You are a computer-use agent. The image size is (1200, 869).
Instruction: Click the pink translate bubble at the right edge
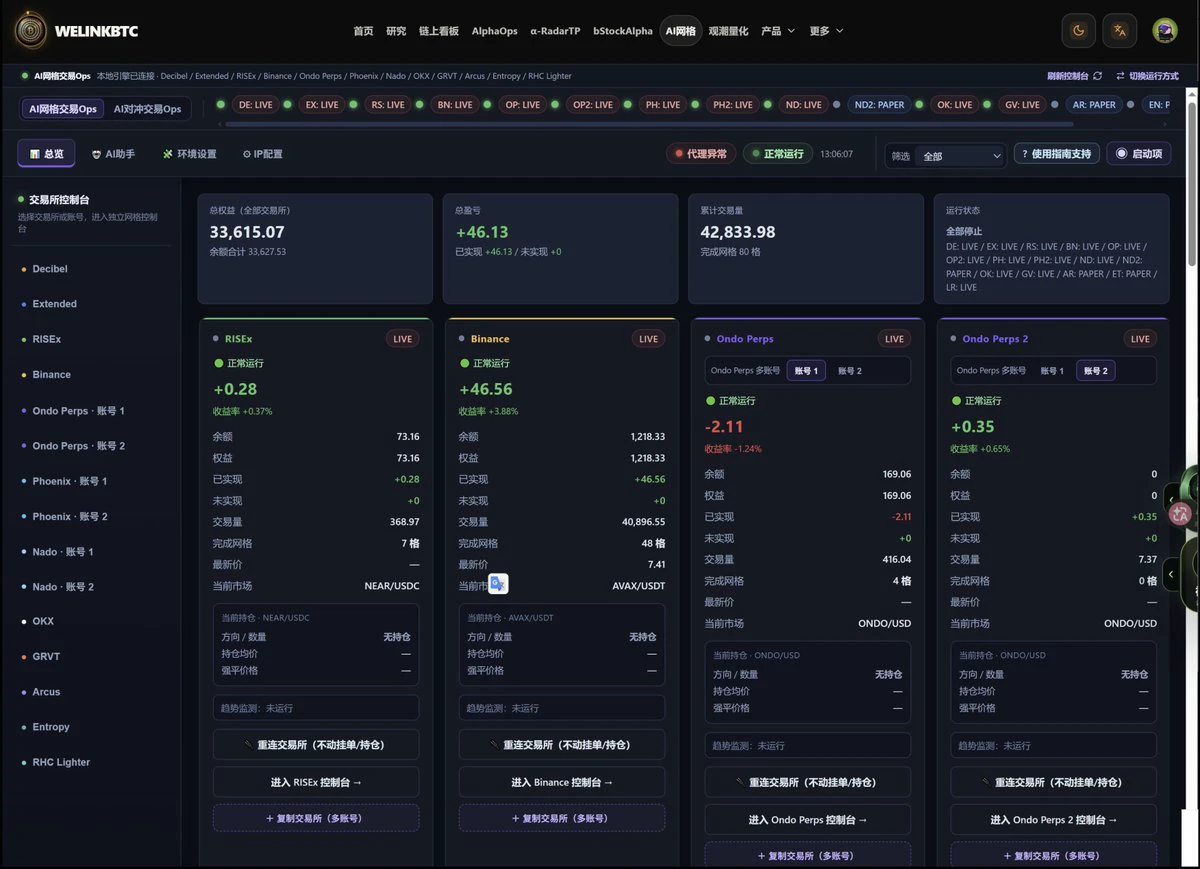pyautogui.click(x=1181, y=515)
